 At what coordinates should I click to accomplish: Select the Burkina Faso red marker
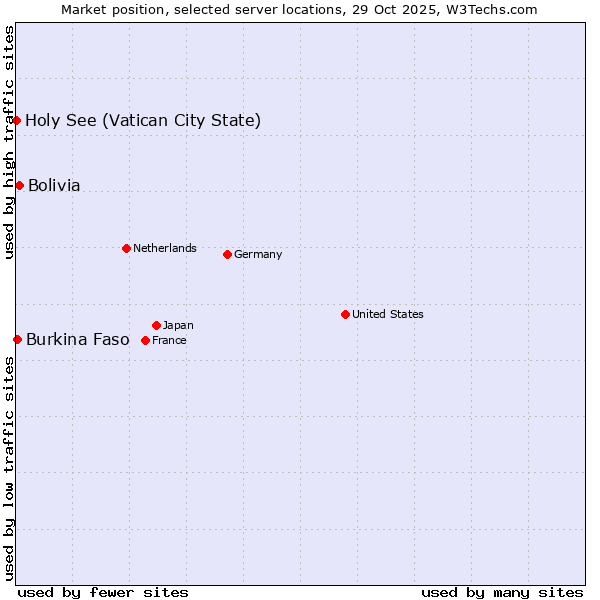(17, 339)
